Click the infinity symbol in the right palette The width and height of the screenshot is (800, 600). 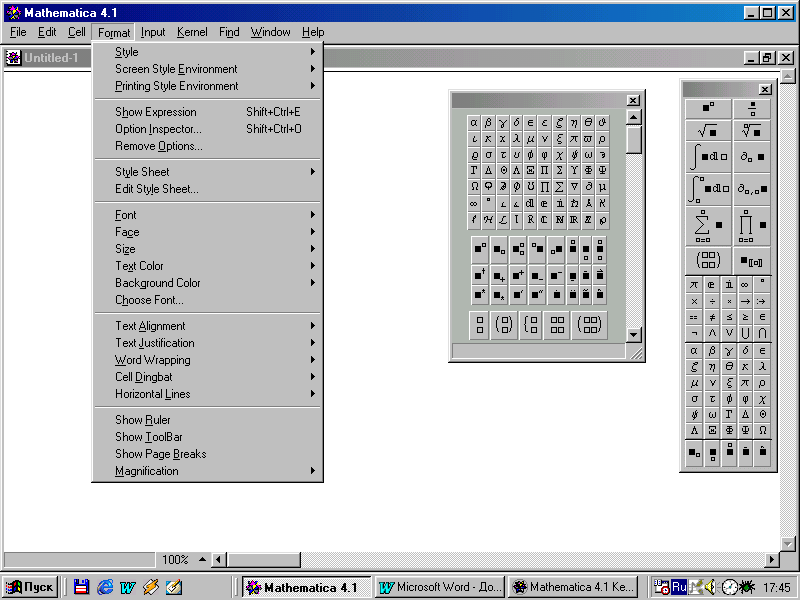(x=745, y=285)
